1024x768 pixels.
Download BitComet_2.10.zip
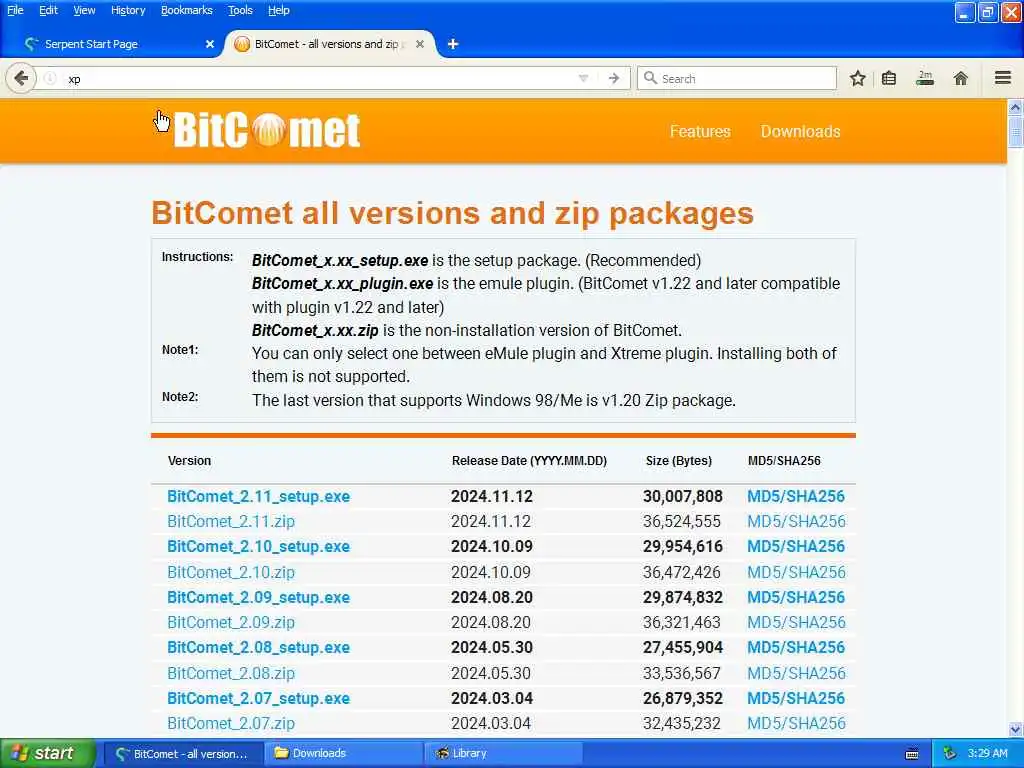pos(231,572)
